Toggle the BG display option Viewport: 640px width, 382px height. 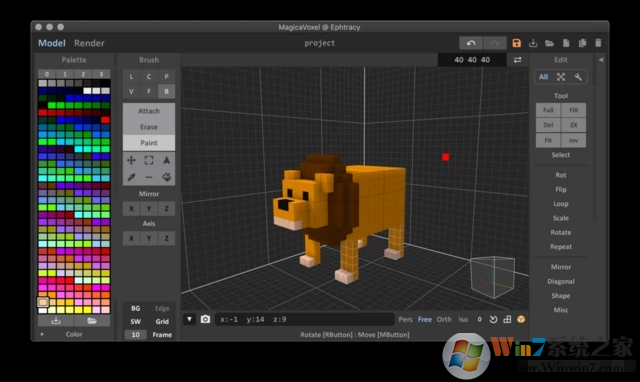(136, 309)
